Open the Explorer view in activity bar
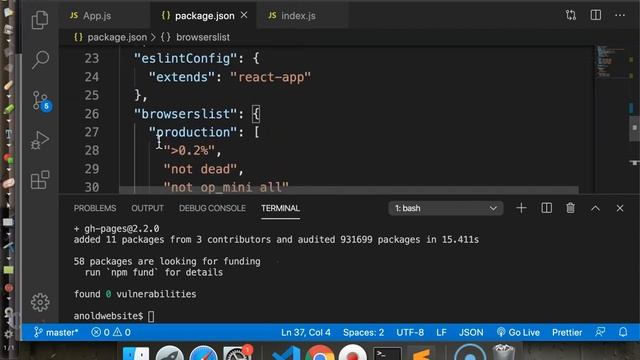 tap(40, 20)
